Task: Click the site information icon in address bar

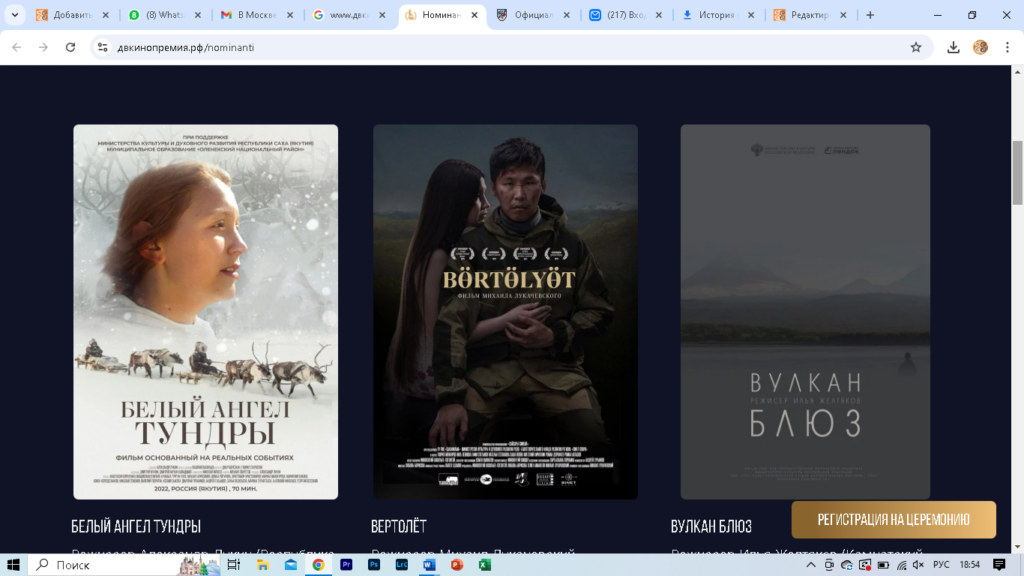Action: [x=101, y=47]
